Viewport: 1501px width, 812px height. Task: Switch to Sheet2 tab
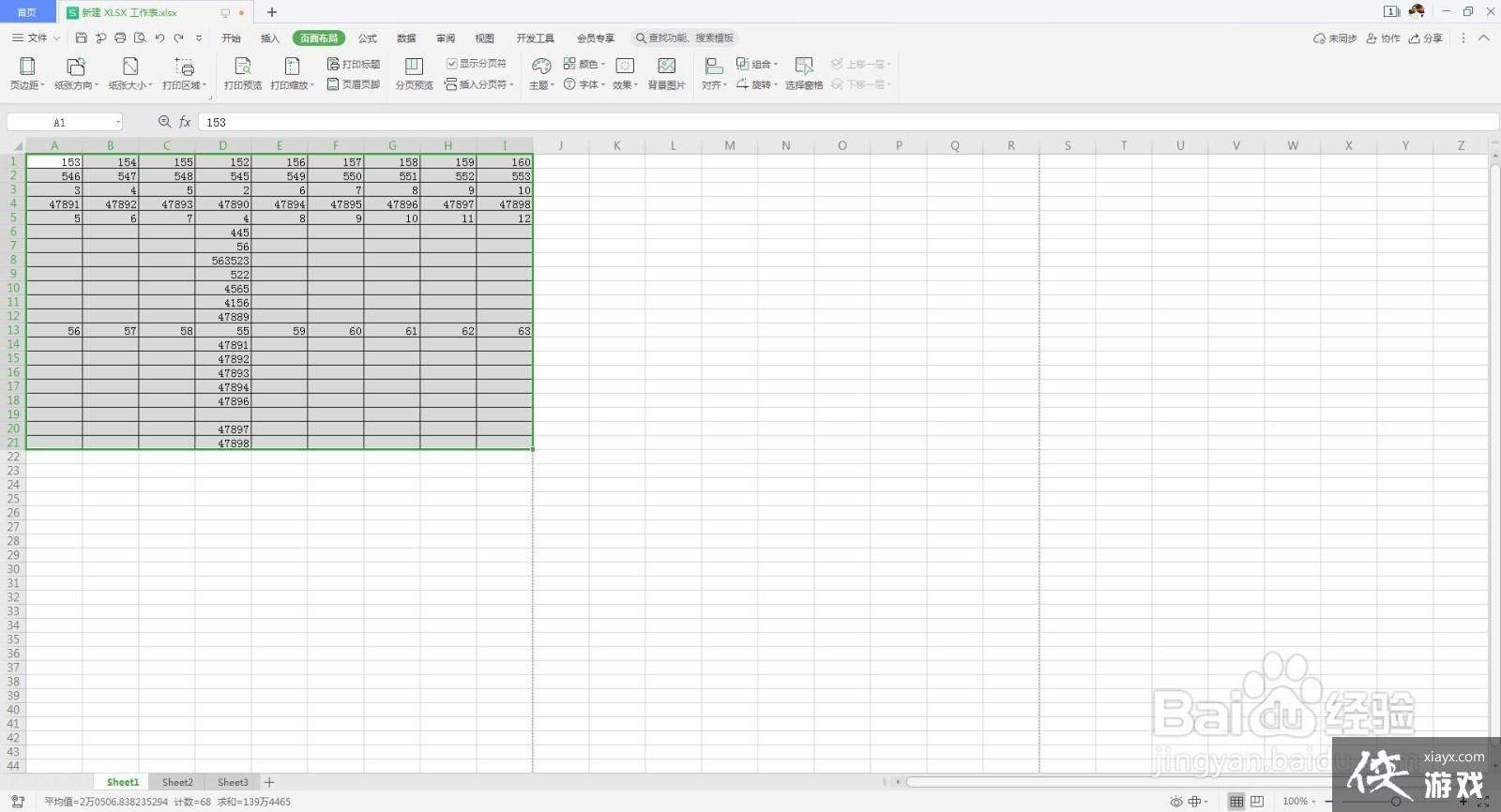click(177, 782)
